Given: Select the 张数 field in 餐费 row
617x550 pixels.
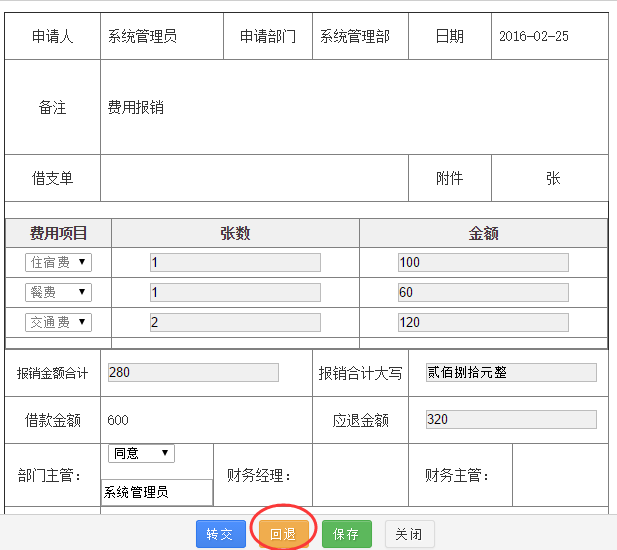Looking at the screenshot, I should (235, 292).
